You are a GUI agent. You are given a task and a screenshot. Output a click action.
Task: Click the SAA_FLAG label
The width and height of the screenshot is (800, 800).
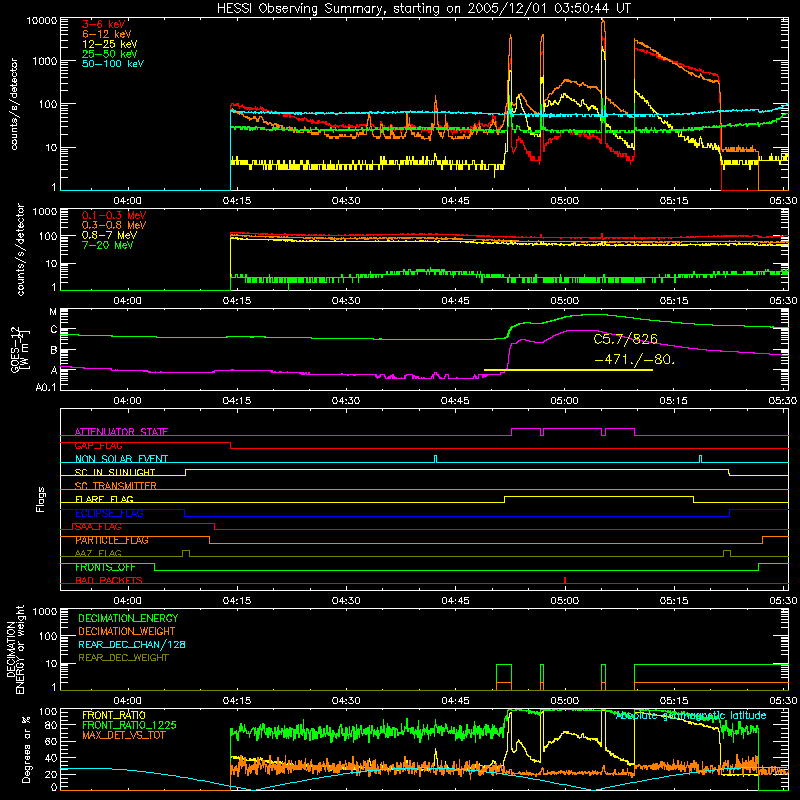(98, 526)
